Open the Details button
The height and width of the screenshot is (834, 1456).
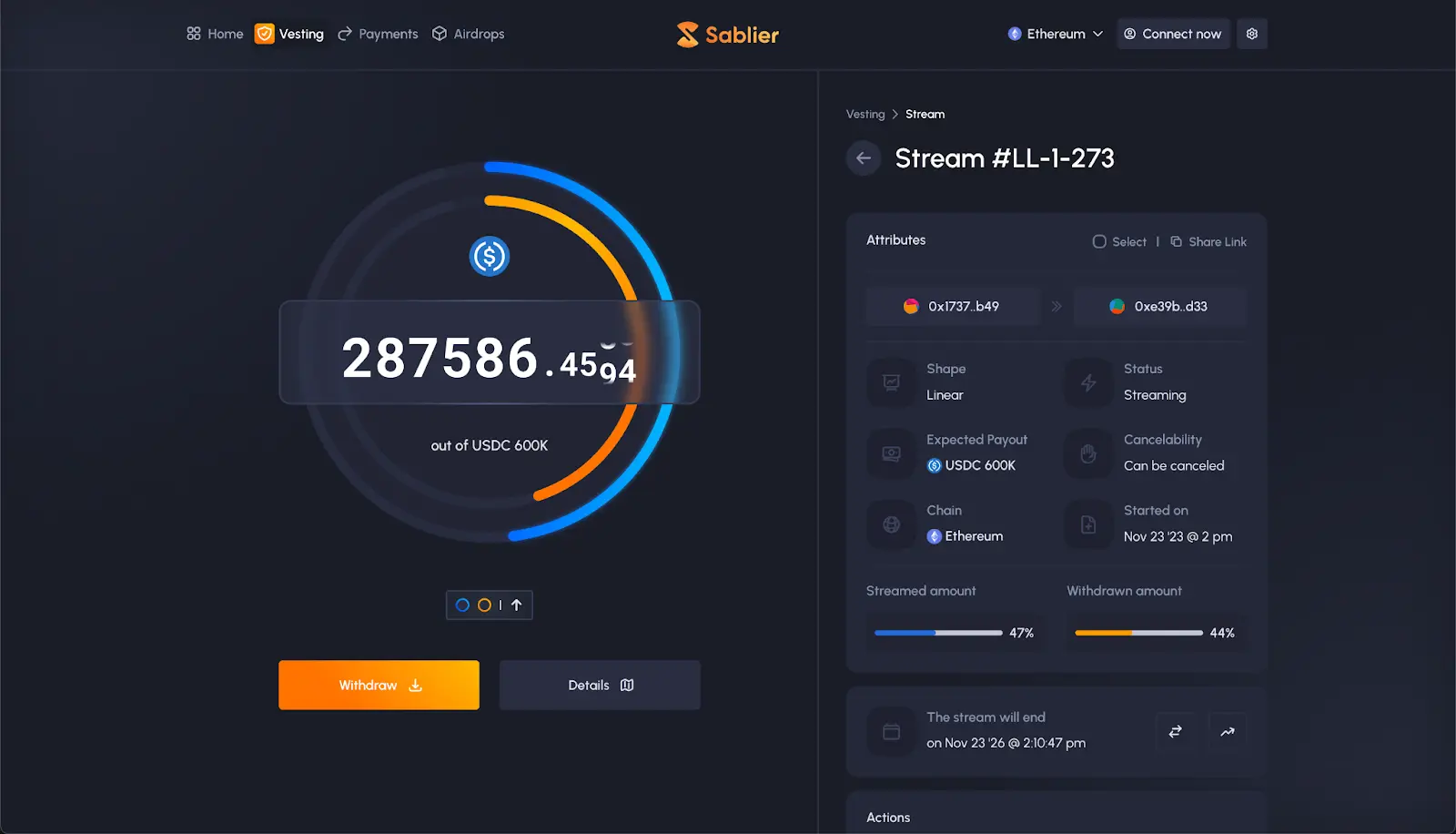coord(600,685)
